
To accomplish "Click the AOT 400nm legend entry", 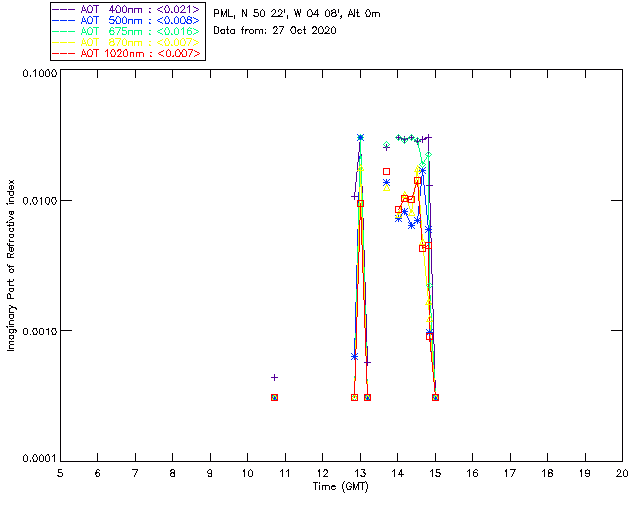I will [127, 9].
